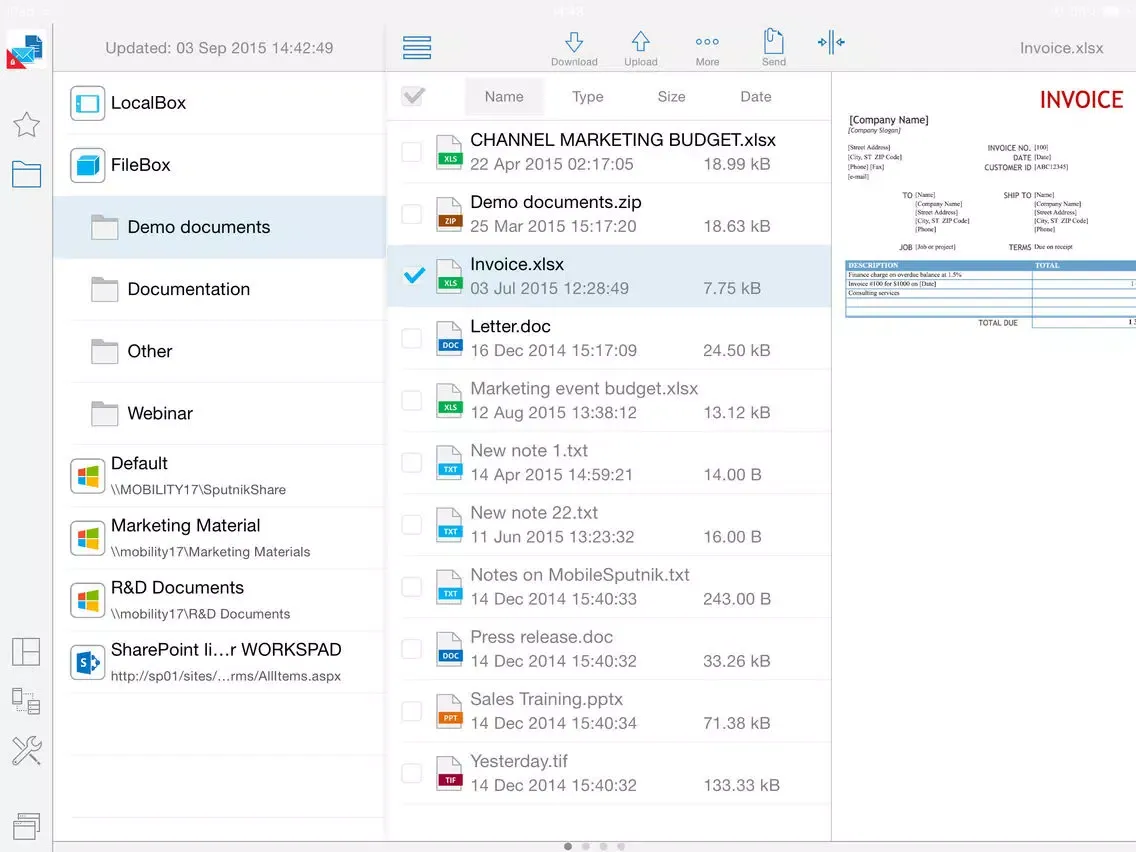Open the windows stack icon in sidebar
Viewport: 1136px width, 852px height.
point(26,825)
